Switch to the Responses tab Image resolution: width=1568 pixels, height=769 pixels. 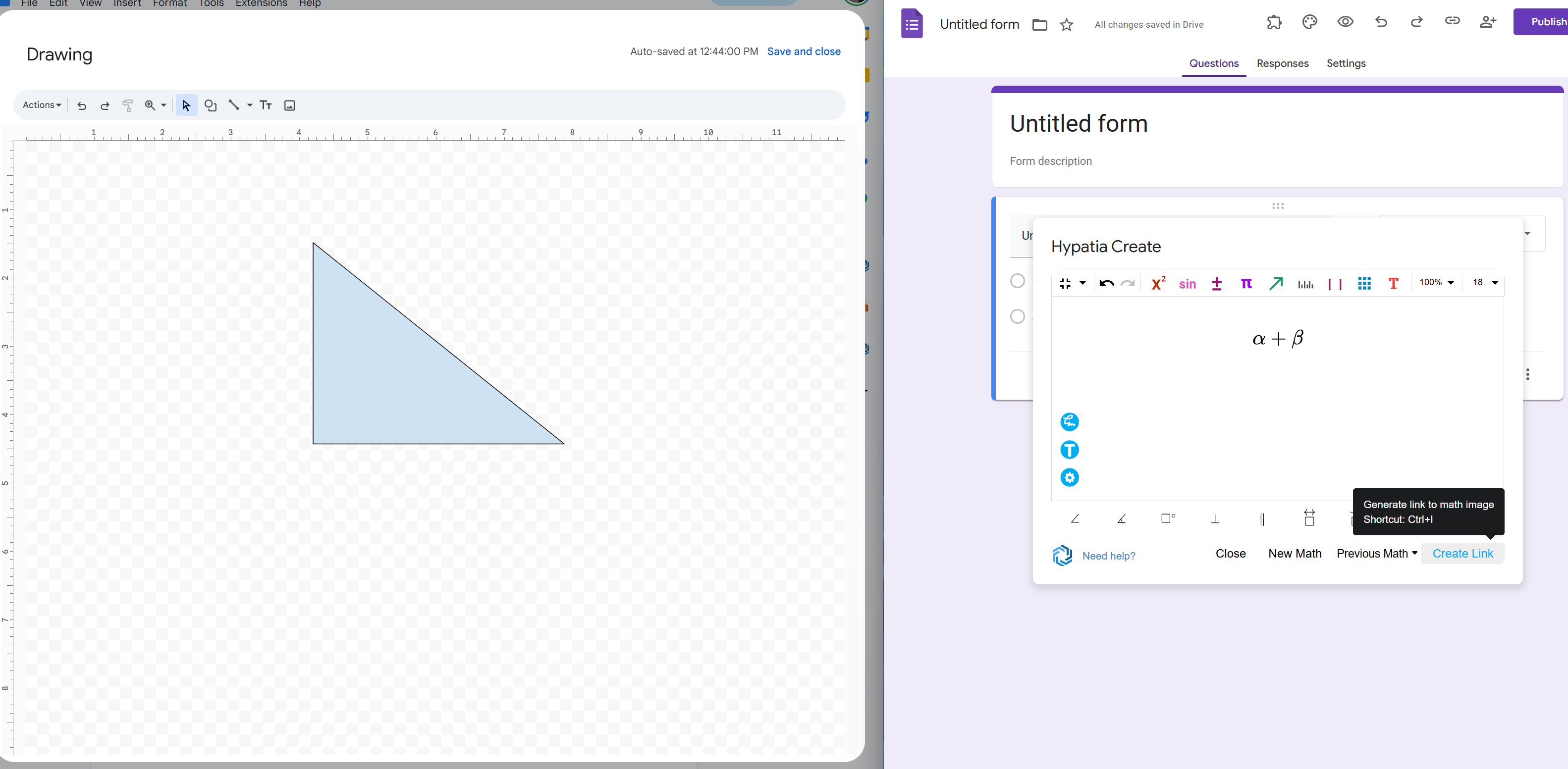click(1282, 63)
